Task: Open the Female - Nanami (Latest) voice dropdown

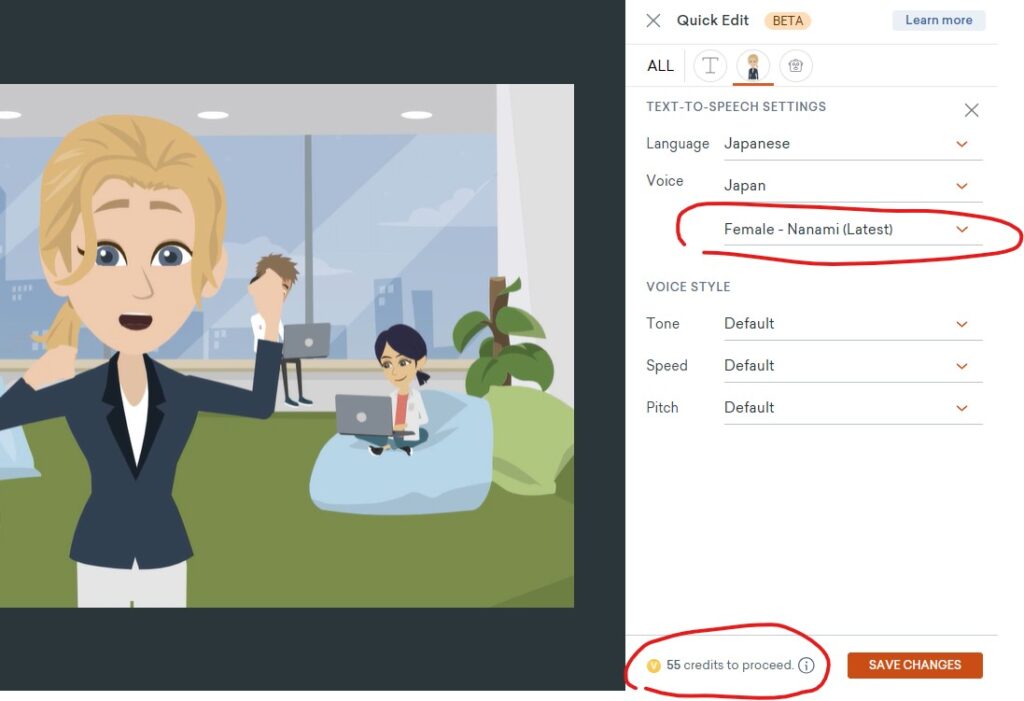Action: pyautogui.click(x=853, y=229)
